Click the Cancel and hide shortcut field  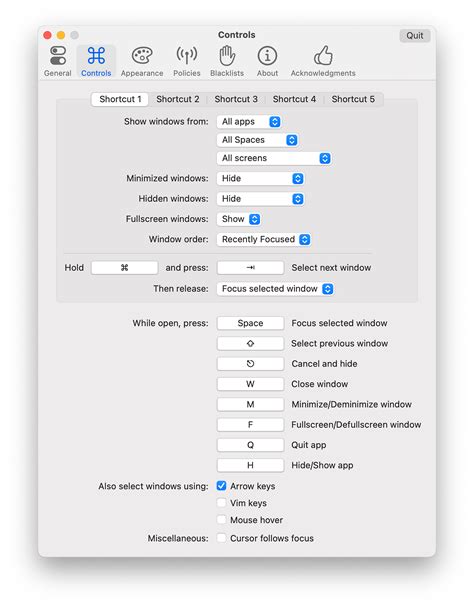pyautogui.click(x=250, y=364)
